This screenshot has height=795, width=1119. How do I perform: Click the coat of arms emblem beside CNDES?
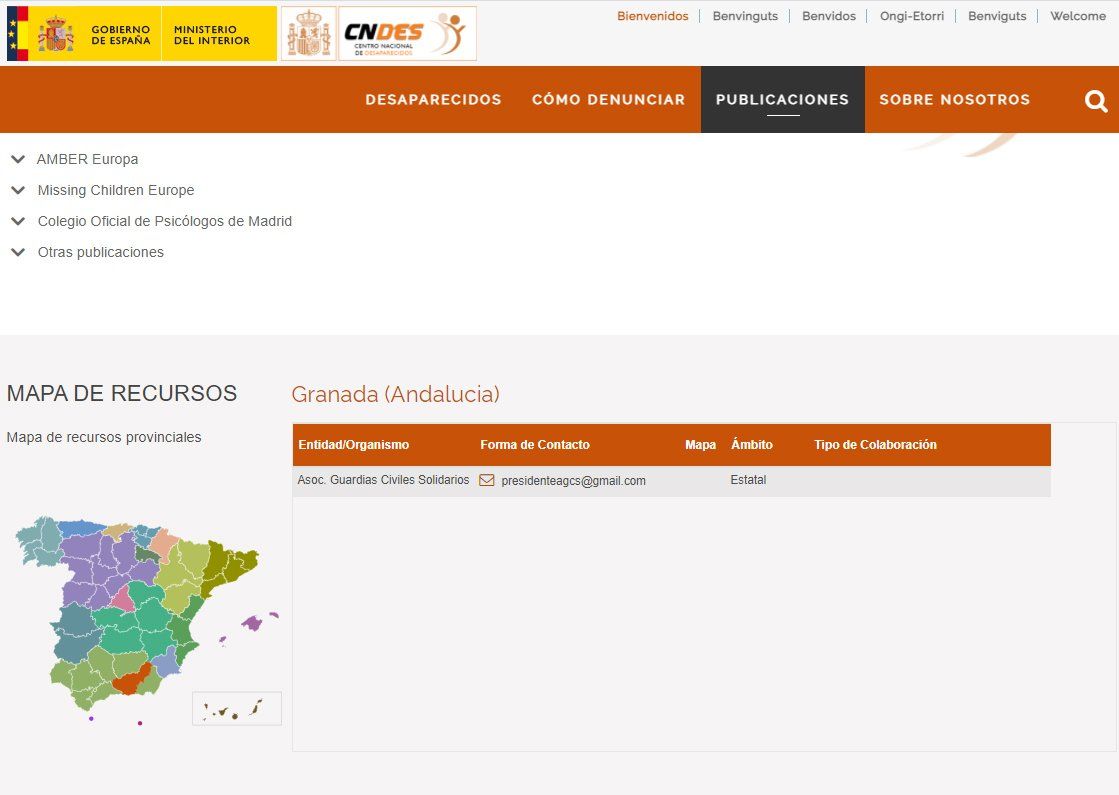click(x=308, y=34)
